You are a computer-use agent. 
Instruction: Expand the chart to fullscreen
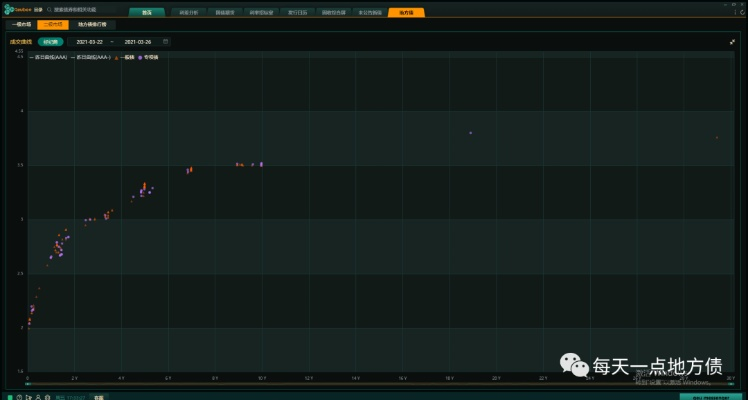click(x=732, y=42)
